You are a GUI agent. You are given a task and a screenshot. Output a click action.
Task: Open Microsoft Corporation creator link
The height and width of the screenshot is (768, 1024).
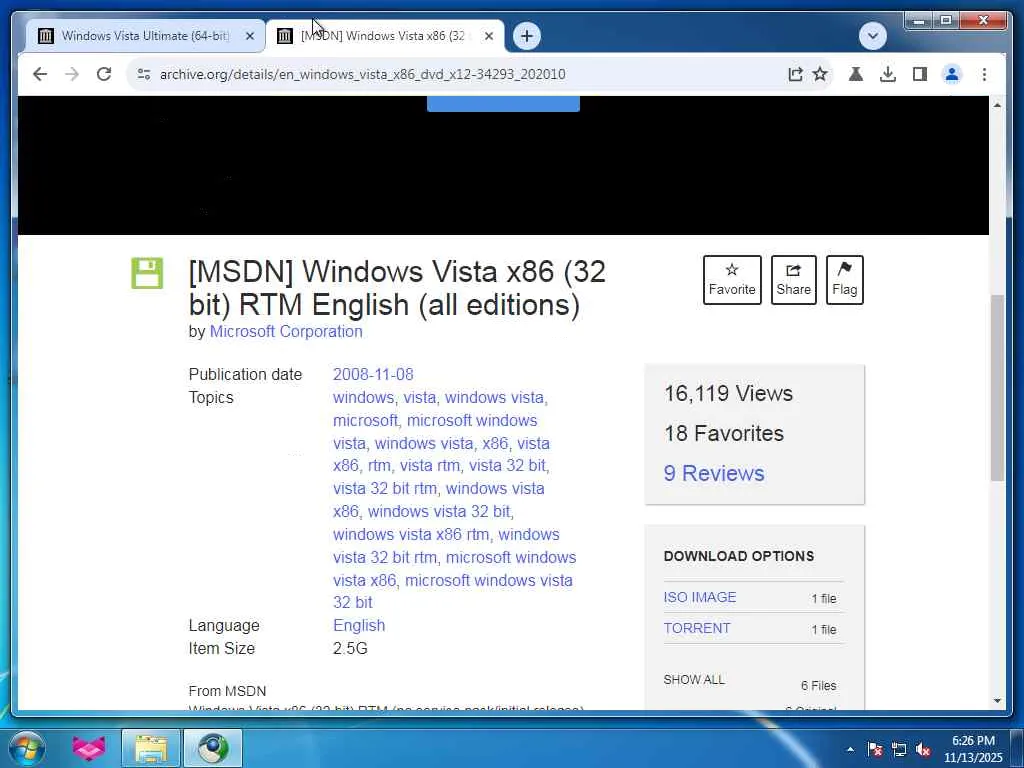[x=286, y=332]
